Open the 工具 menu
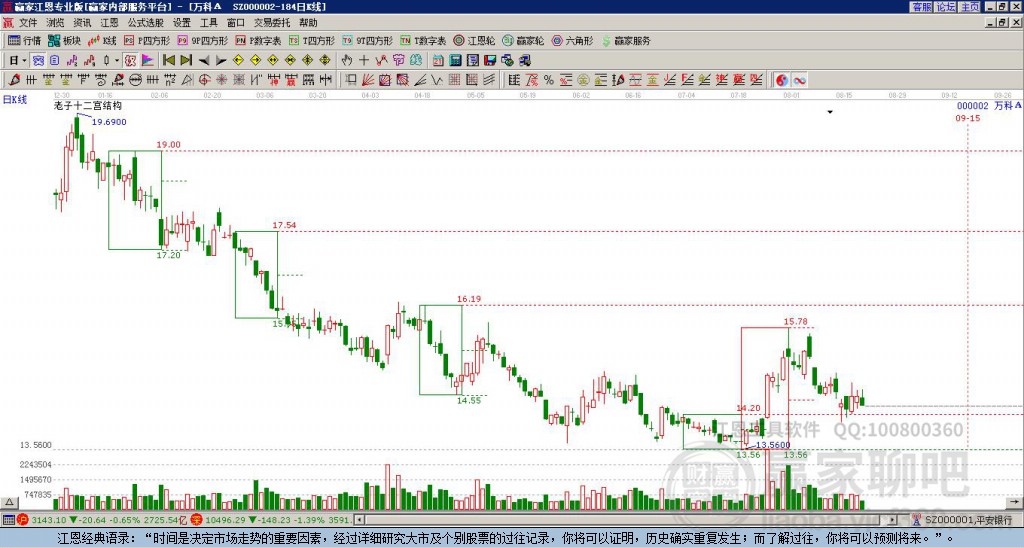This screenshot has height=548, width=1024. click(x=208, y=23)
